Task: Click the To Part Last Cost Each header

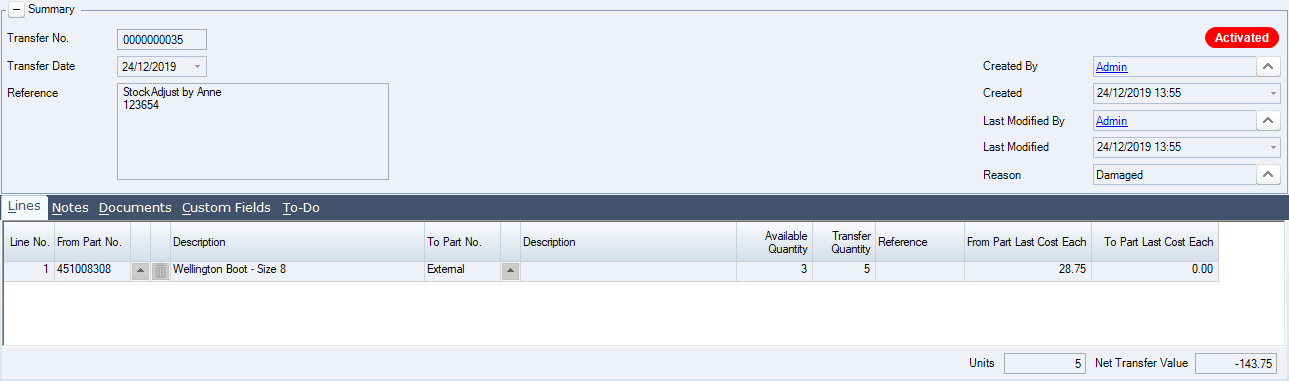Action: [x=1155, y=242]
